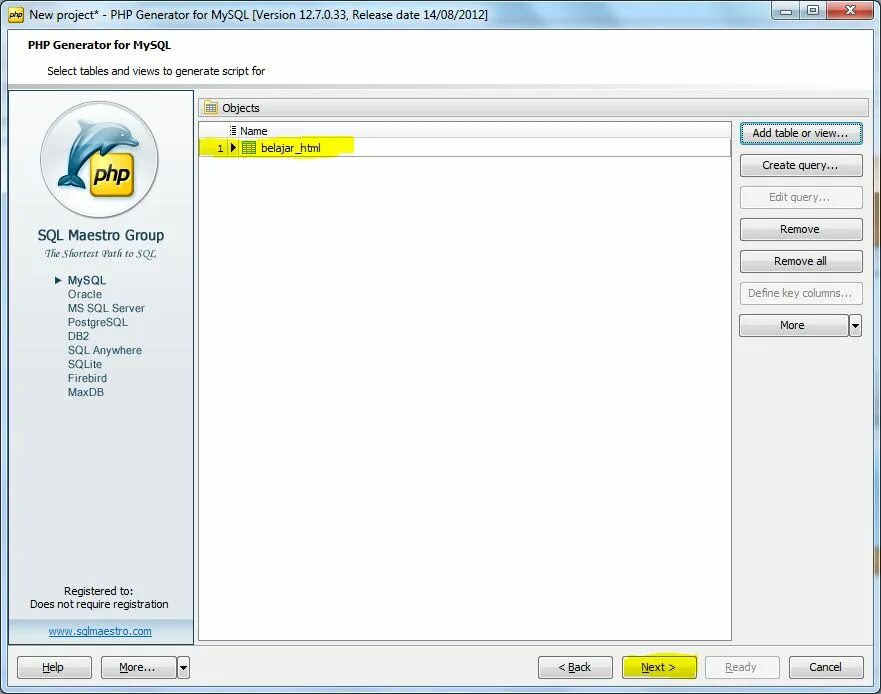Minimize the PHP Generator window
This screenshot has height=694, width=881.
[786, 10]
